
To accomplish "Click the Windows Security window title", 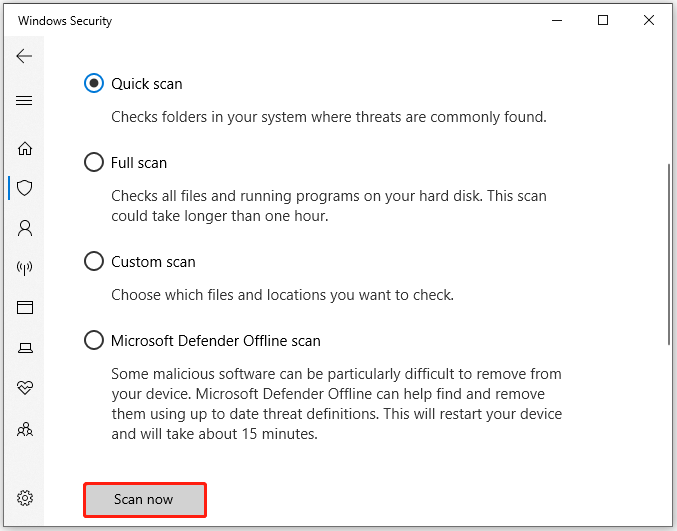I will [65, 21].
